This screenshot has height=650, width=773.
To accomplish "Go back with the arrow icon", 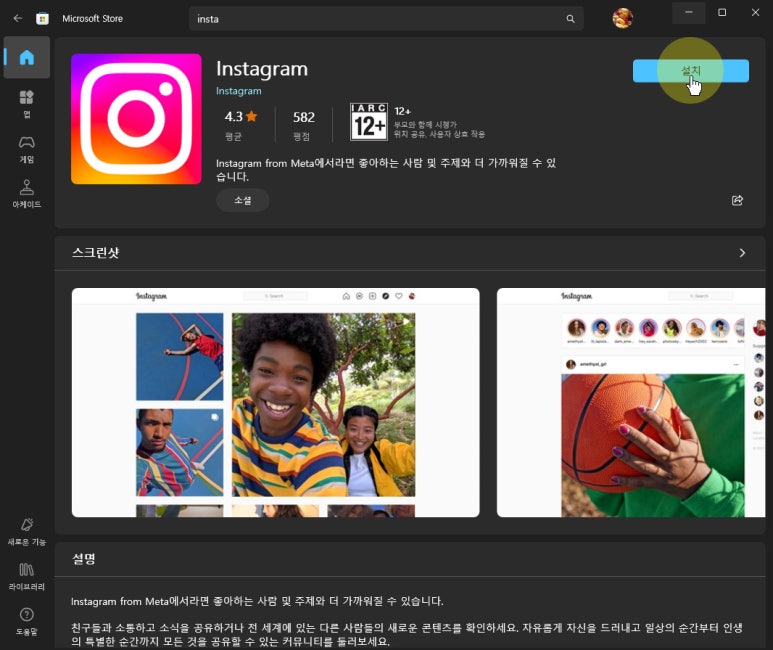I will coord(18,18).
